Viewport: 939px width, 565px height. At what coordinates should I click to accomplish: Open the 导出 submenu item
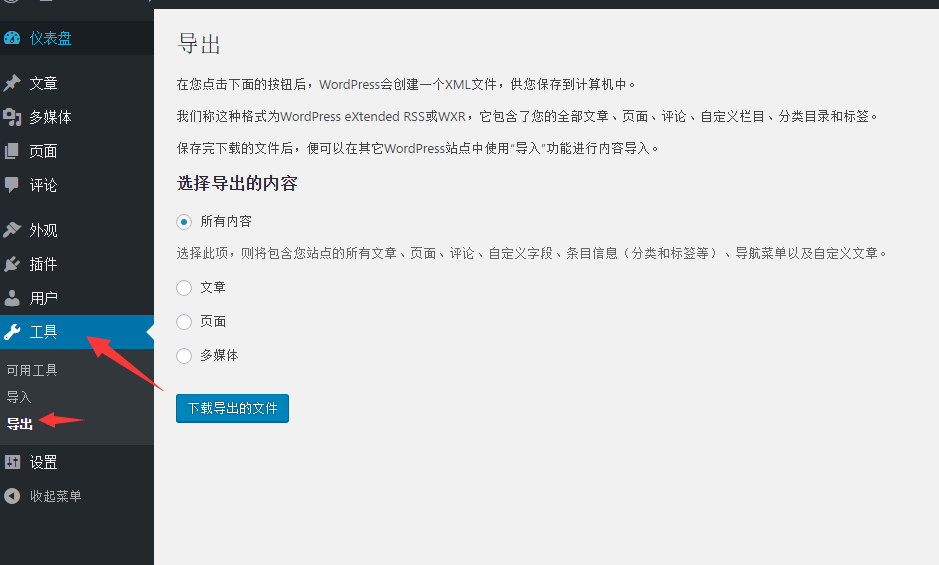click(x=20, y=424)
